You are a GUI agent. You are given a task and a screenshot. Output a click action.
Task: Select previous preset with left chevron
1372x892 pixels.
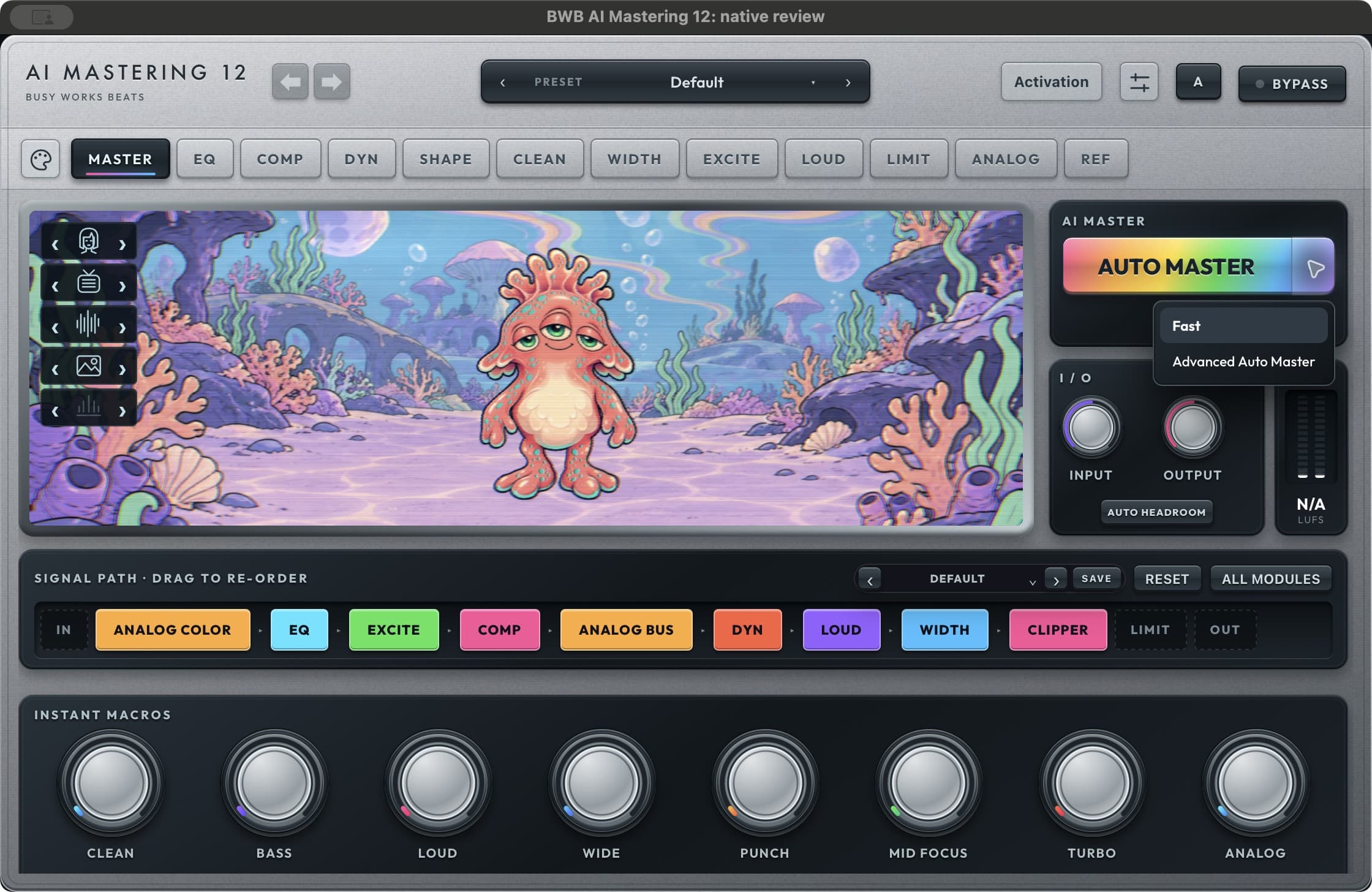click(x=503, y=82)
